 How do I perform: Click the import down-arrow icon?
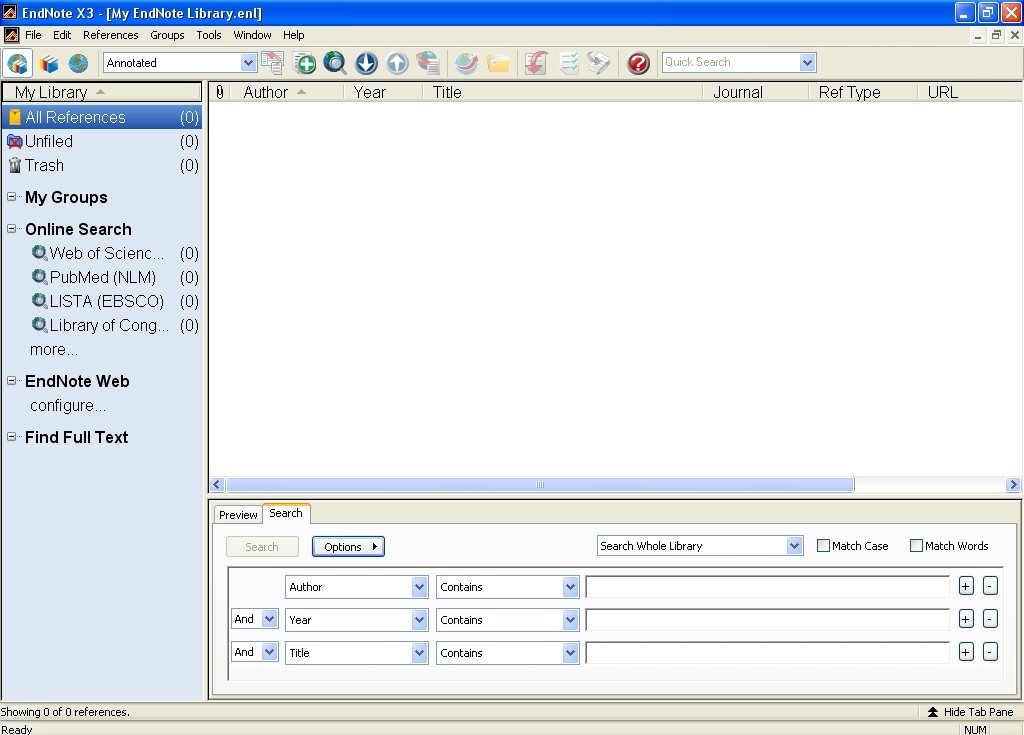click(x=366, y=63)
